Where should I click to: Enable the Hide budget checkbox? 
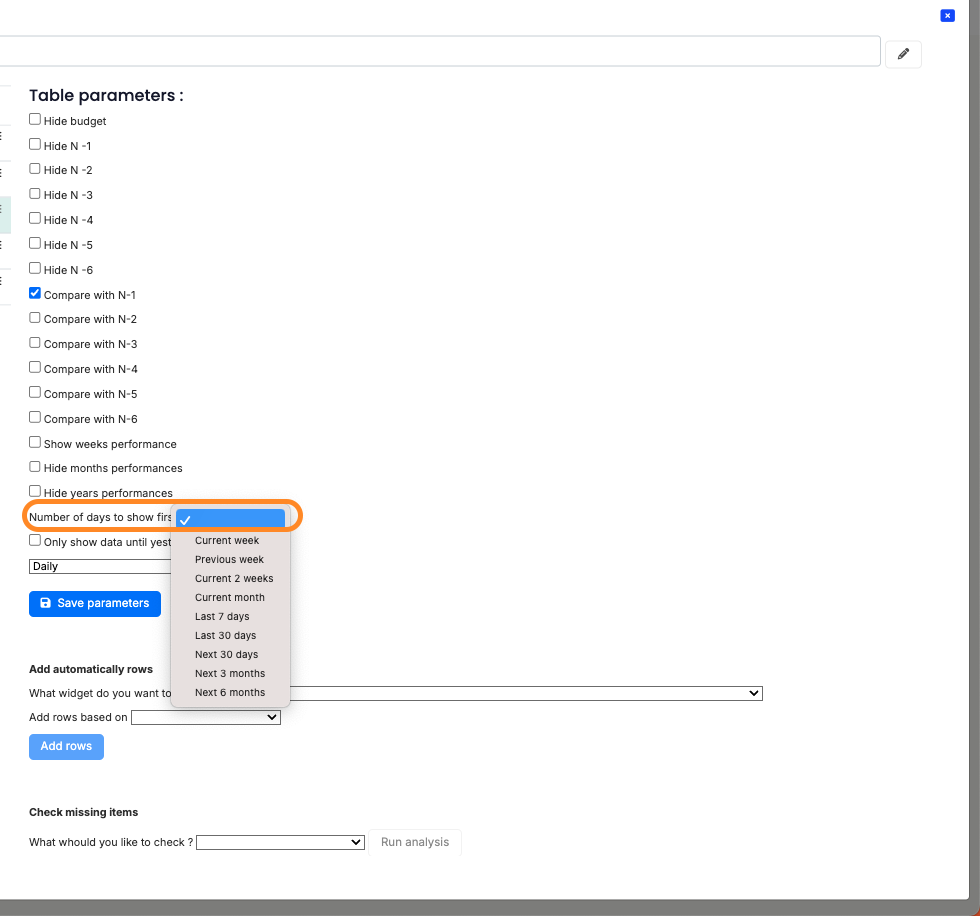pos(35,120)
